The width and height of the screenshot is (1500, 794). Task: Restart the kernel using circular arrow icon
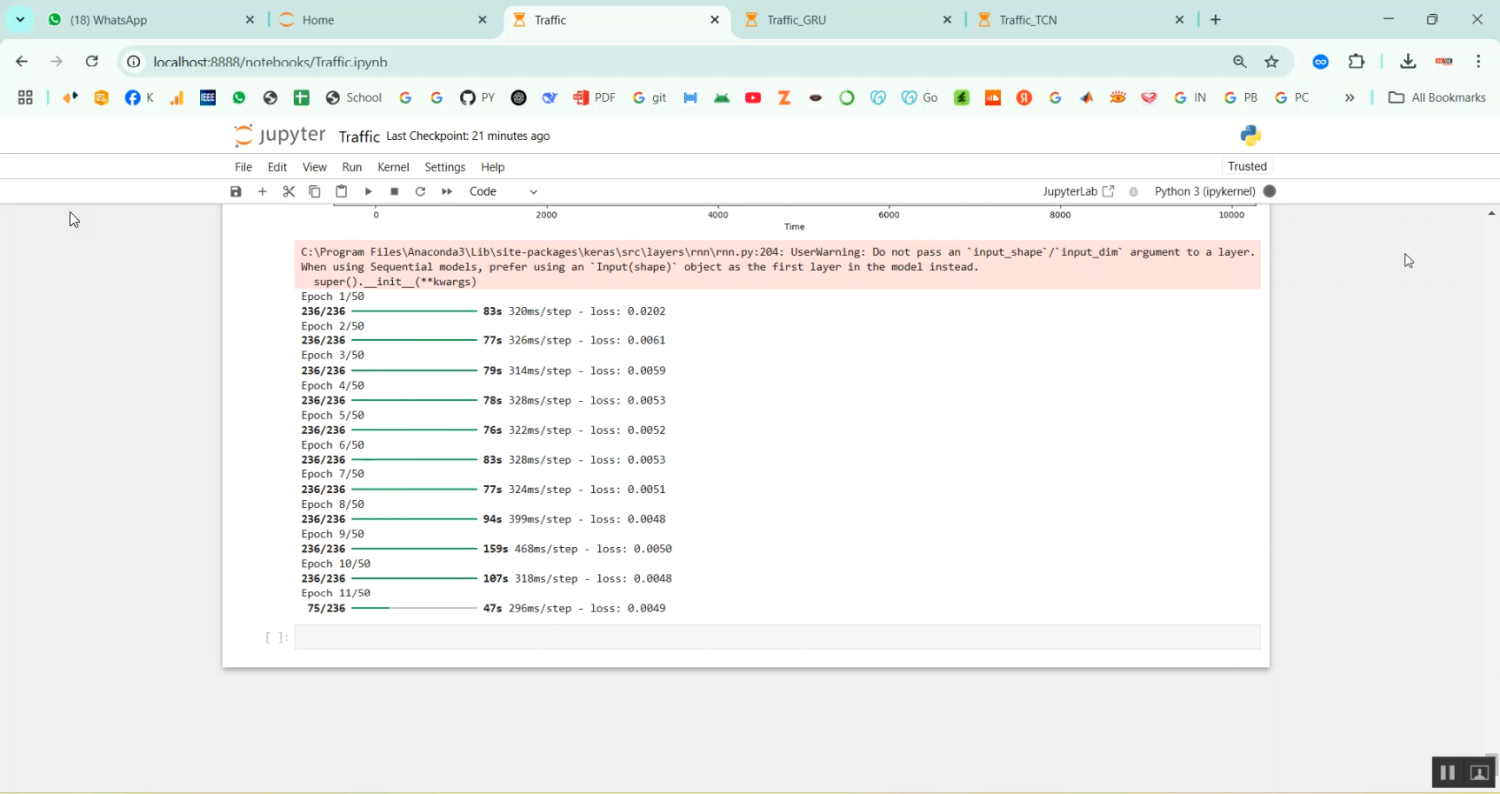point(420,191)
